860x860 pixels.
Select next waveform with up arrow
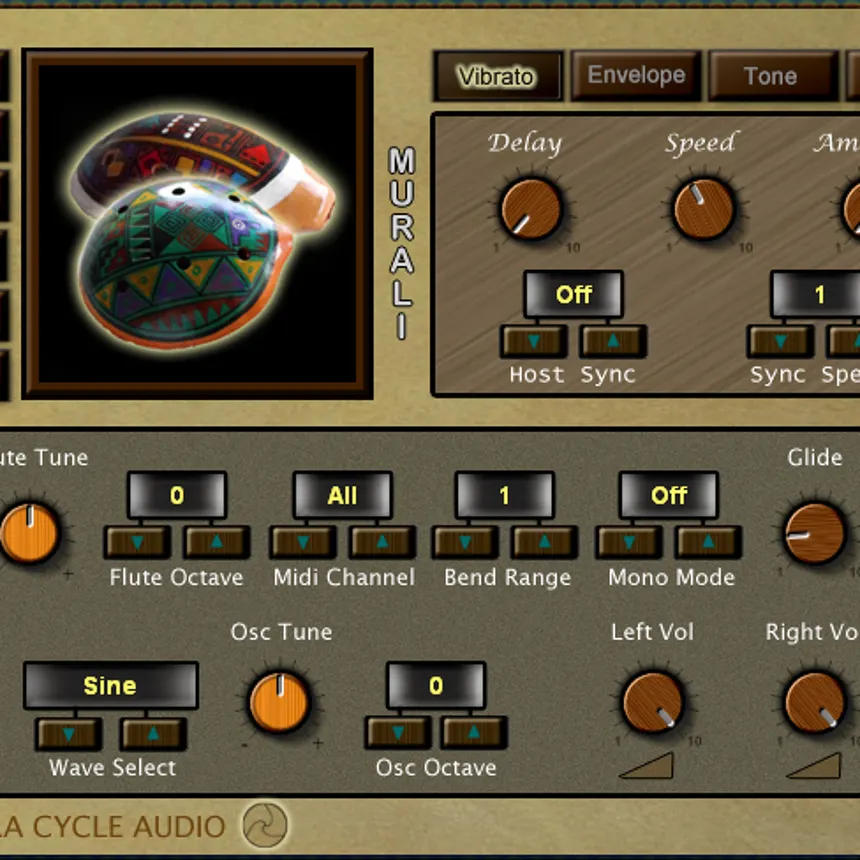[154, 734]
